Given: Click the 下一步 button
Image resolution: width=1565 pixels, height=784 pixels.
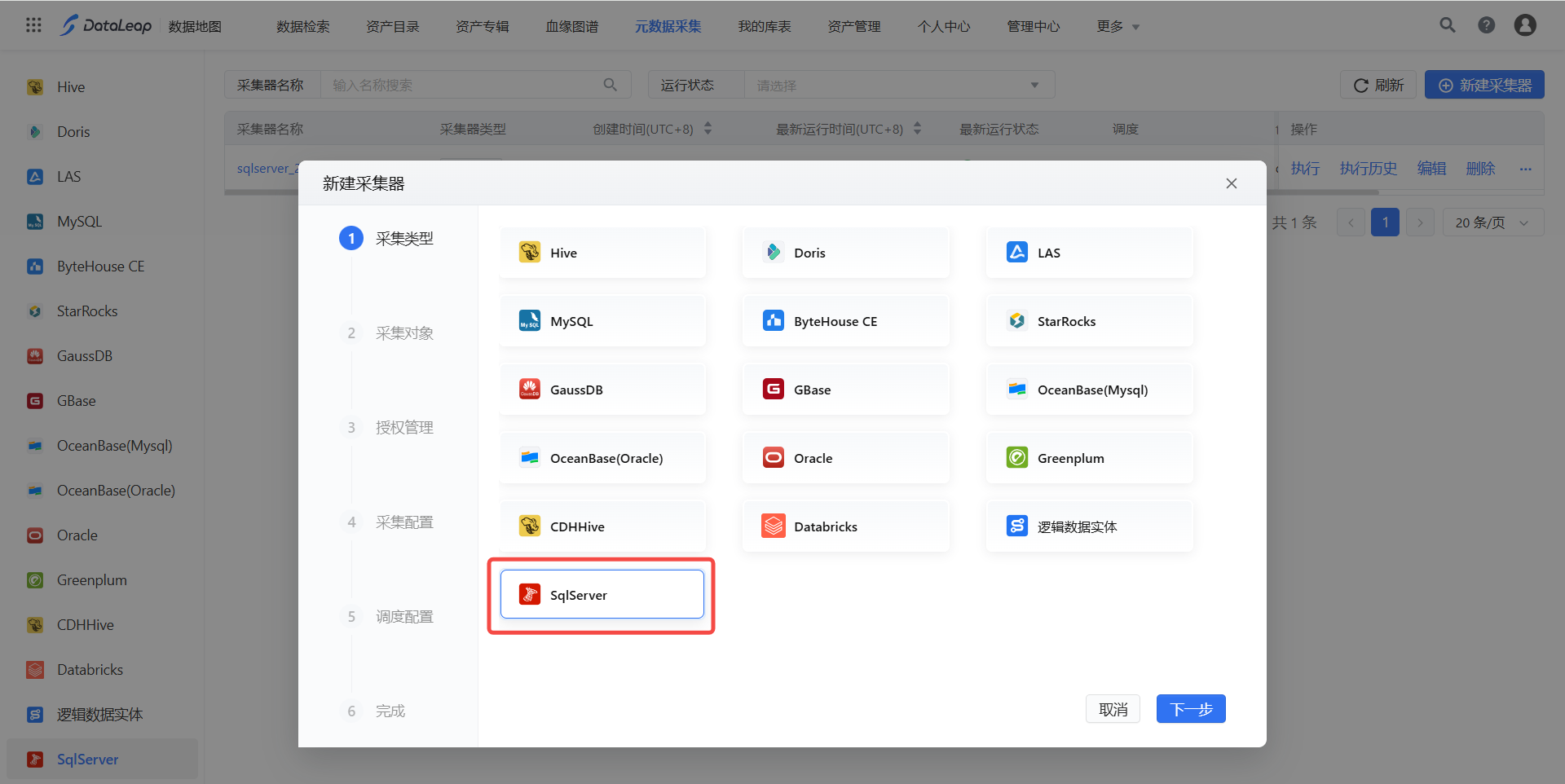Looking at the screenshot, I should [1190, 709].
